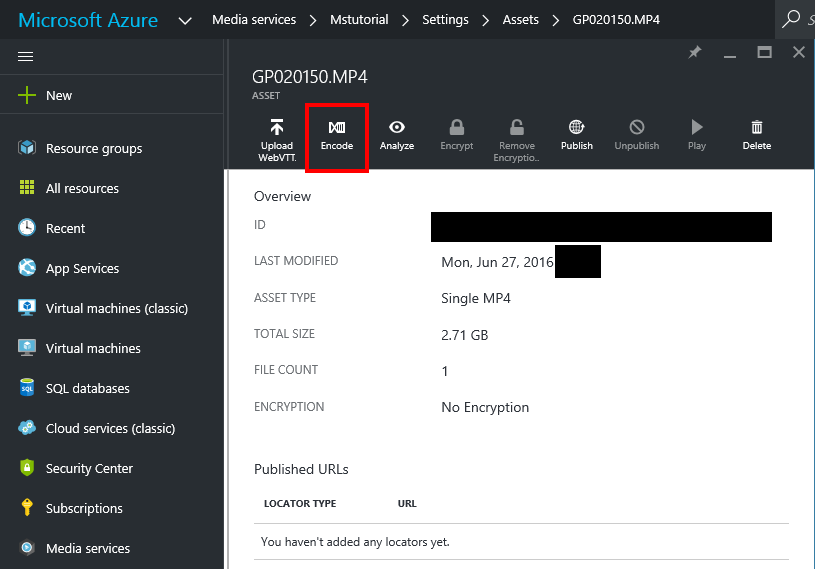Click the Subscriptions key icon
Image resolution: width=815 pixels, height=569 pixels.
click(27, 507)
